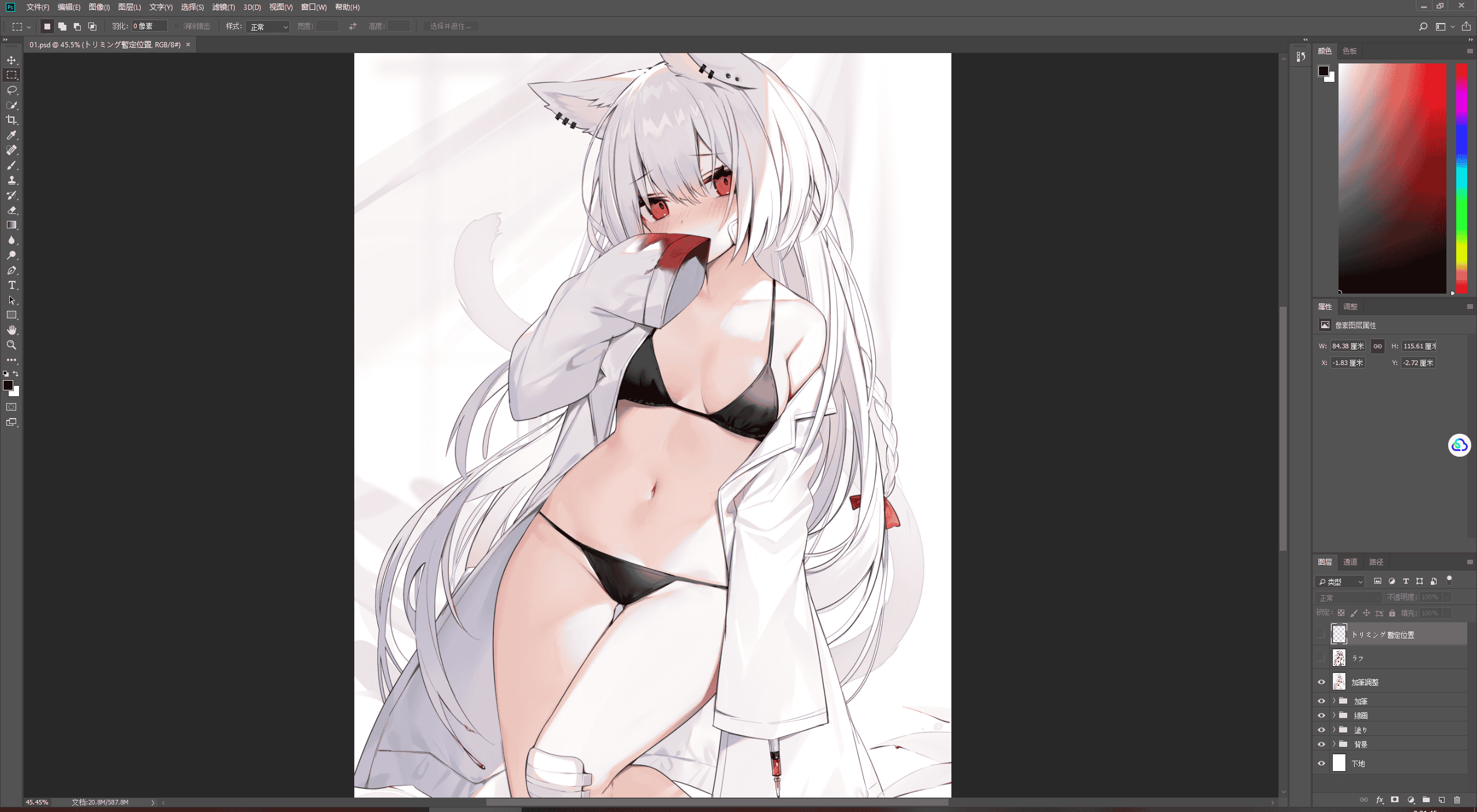Viewport: 1477px width, 812px height.
Task: Select the Brush tool
Action: click(12, 166)
